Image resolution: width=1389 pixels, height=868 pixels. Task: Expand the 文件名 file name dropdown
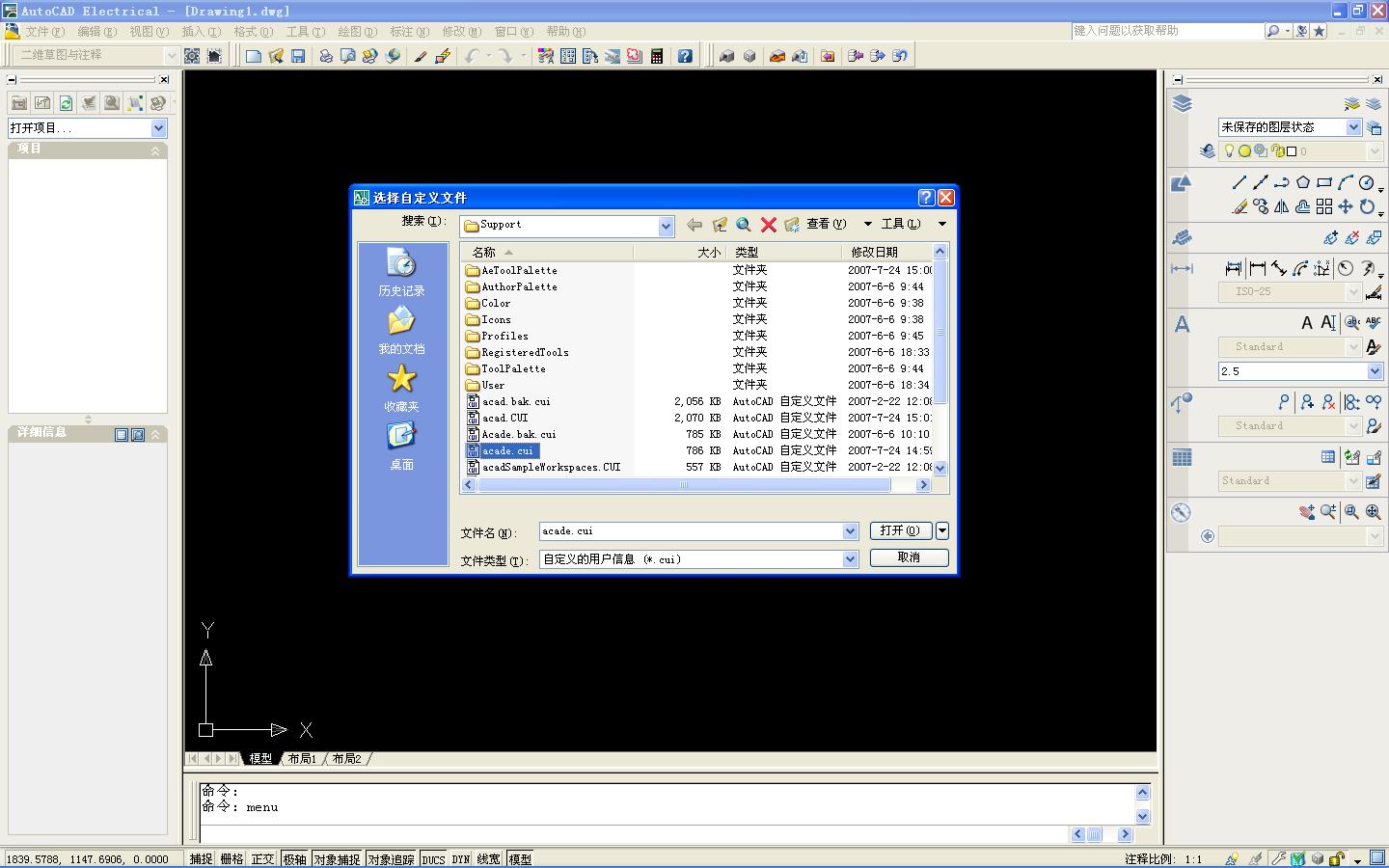click(x=850, y=531)
